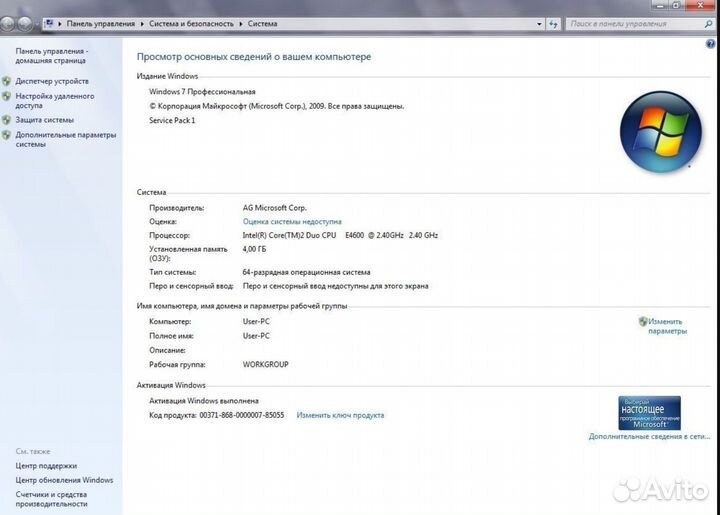720x515 pixels.
Task: Click the address bar refresh icon
Action: click(x=553, y=24)
